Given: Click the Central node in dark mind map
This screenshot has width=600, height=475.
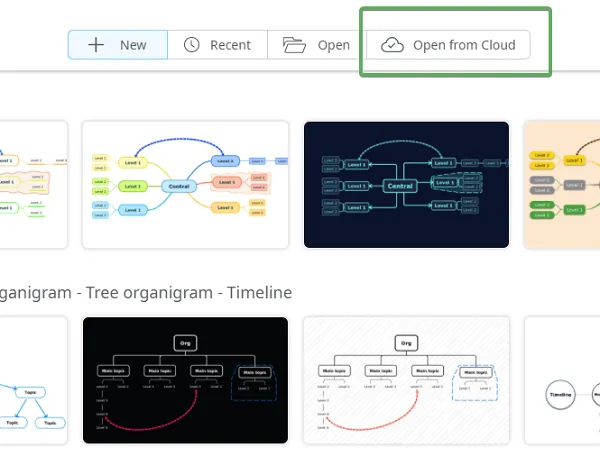Looking at the screenshot, I should [x=399, y=185].
